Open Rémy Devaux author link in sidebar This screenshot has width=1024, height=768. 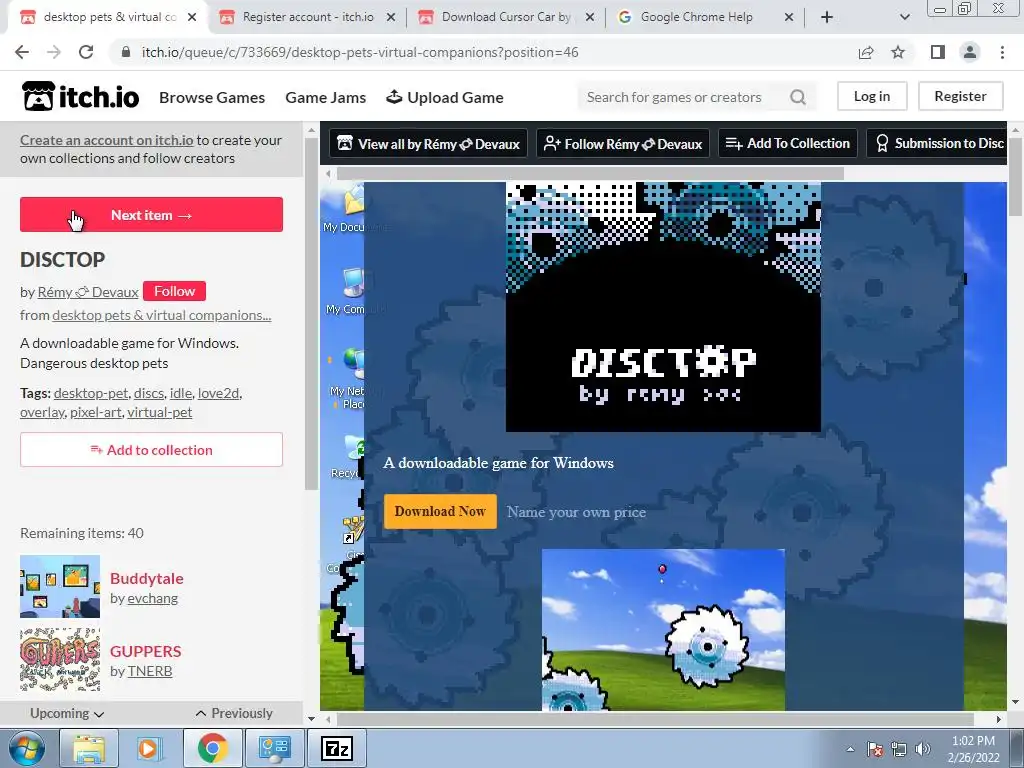(88, 292)
